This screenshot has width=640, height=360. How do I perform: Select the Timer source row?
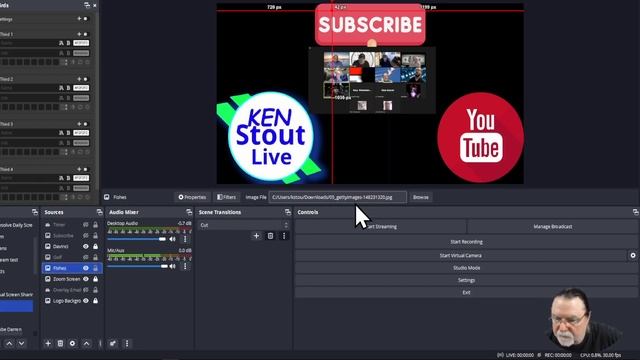(72, 225)
